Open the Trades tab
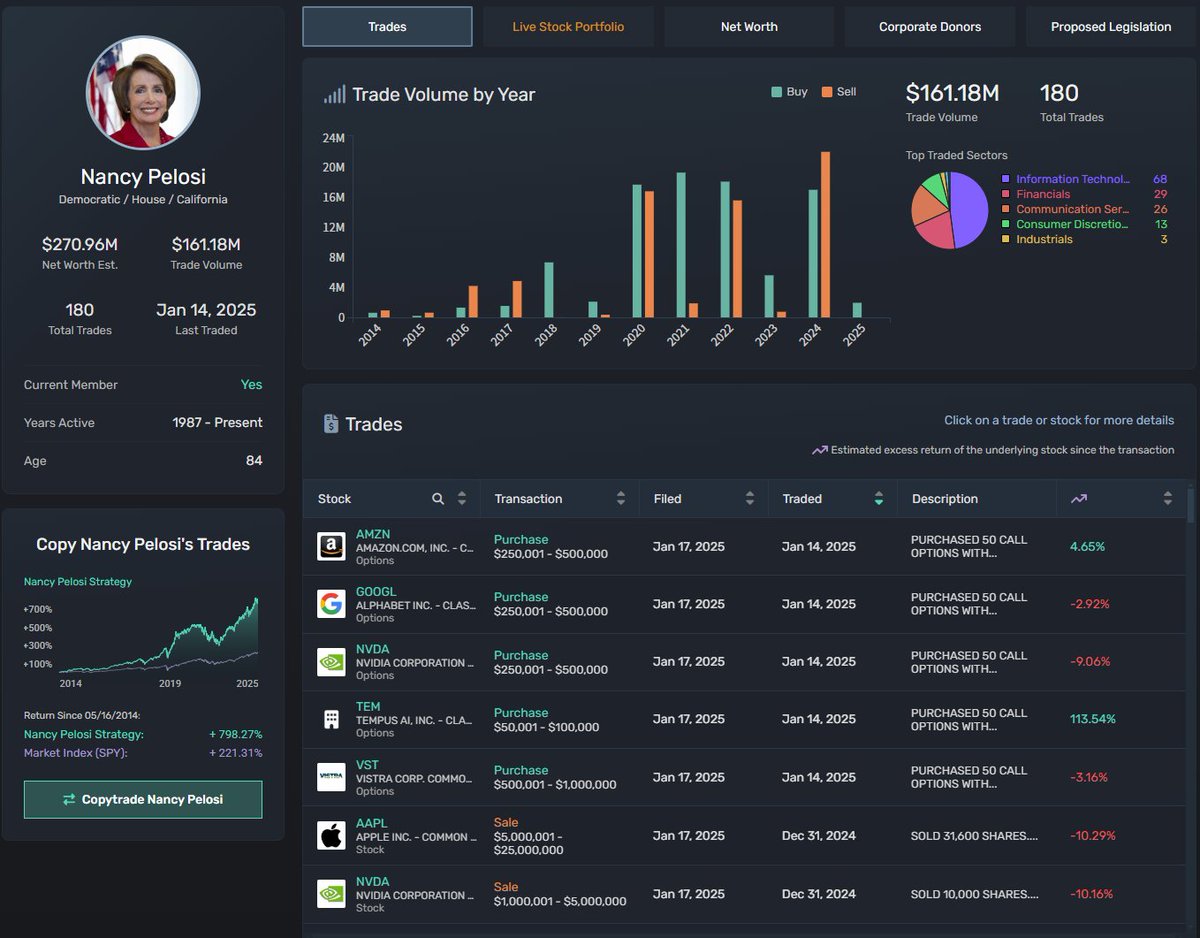 click(387, 27)
